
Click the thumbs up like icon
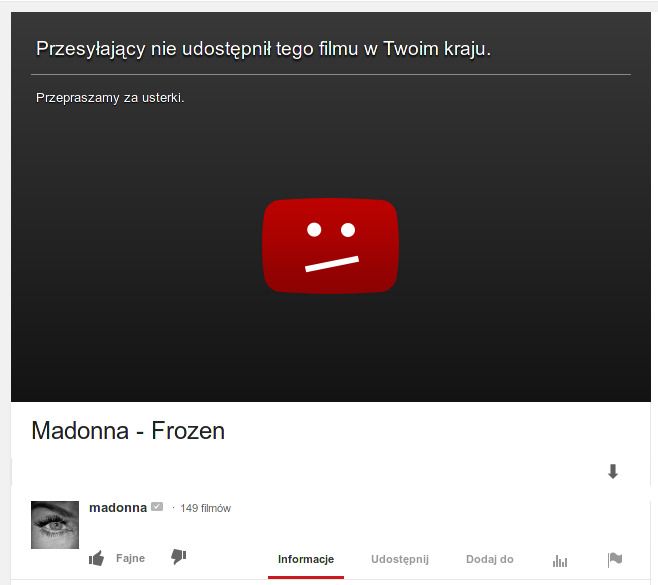tap(97, 558)
